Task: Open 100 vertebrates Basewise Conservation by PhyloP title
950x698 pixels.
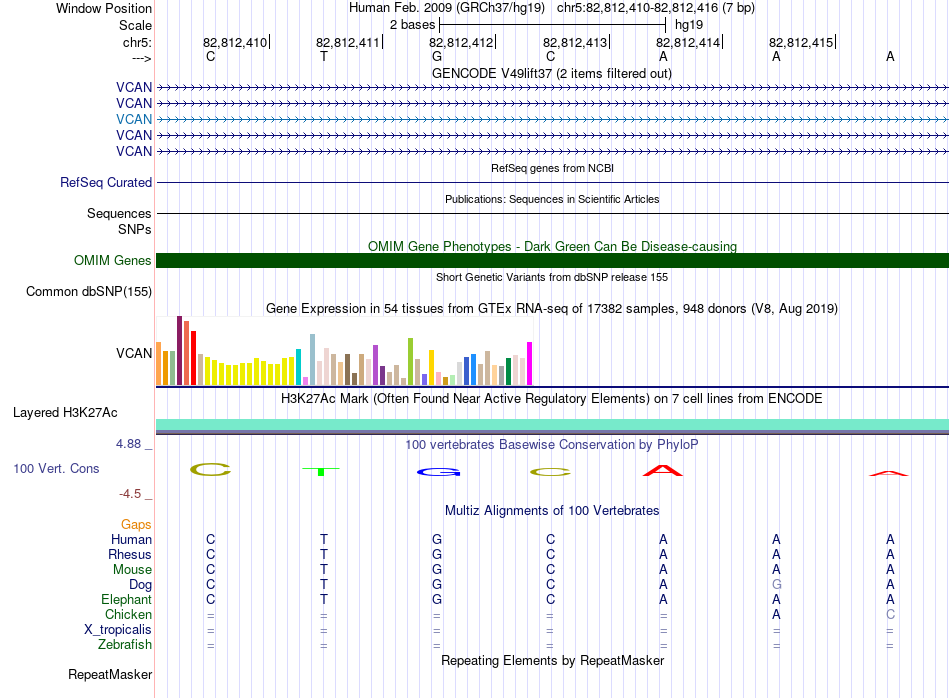Action: 552,444
